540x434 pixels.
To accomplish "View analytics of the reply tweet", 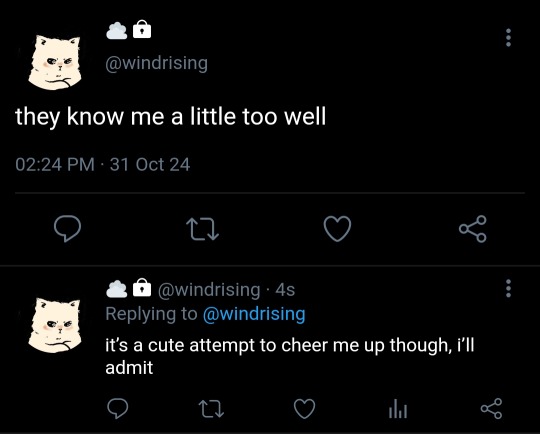I will (398, 409).
